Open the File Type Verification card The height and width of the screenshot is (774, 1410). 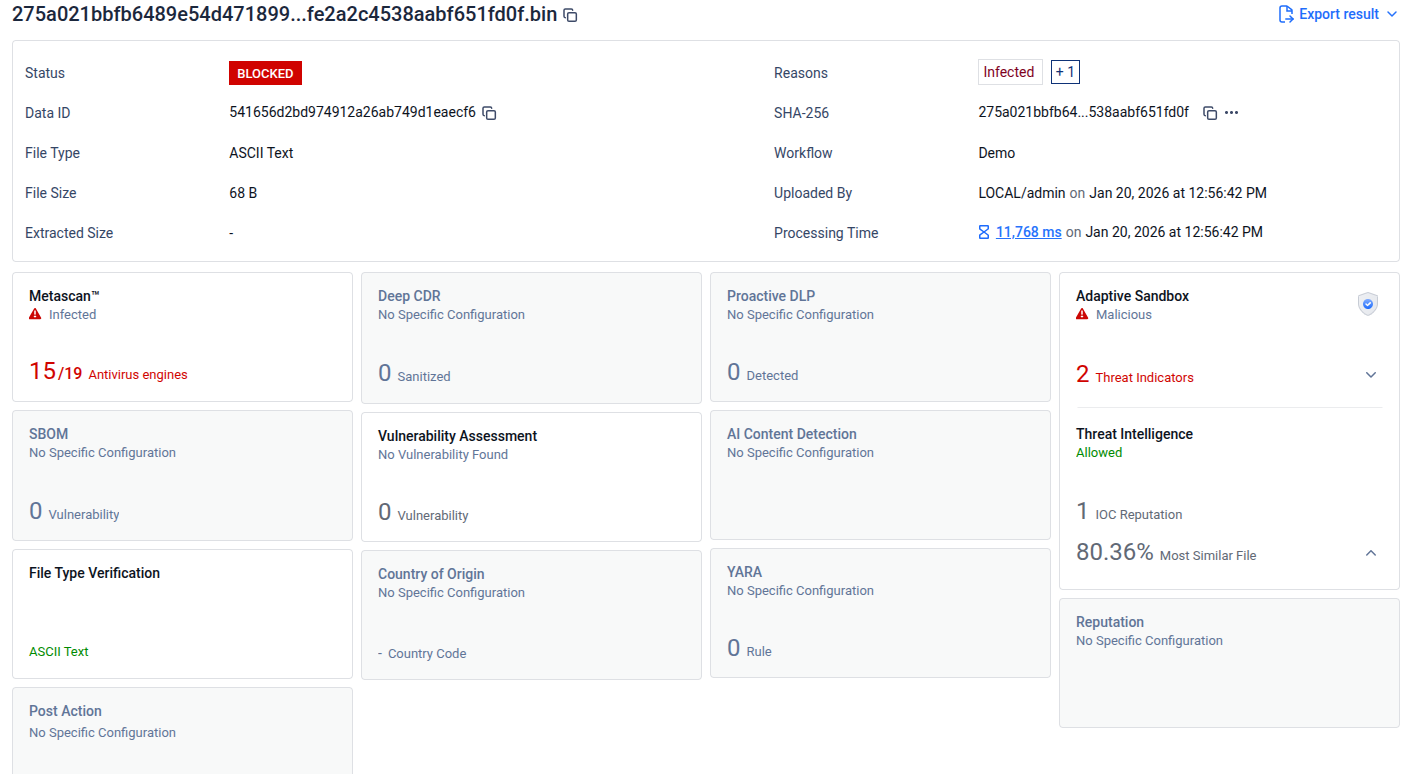(182, 613)
